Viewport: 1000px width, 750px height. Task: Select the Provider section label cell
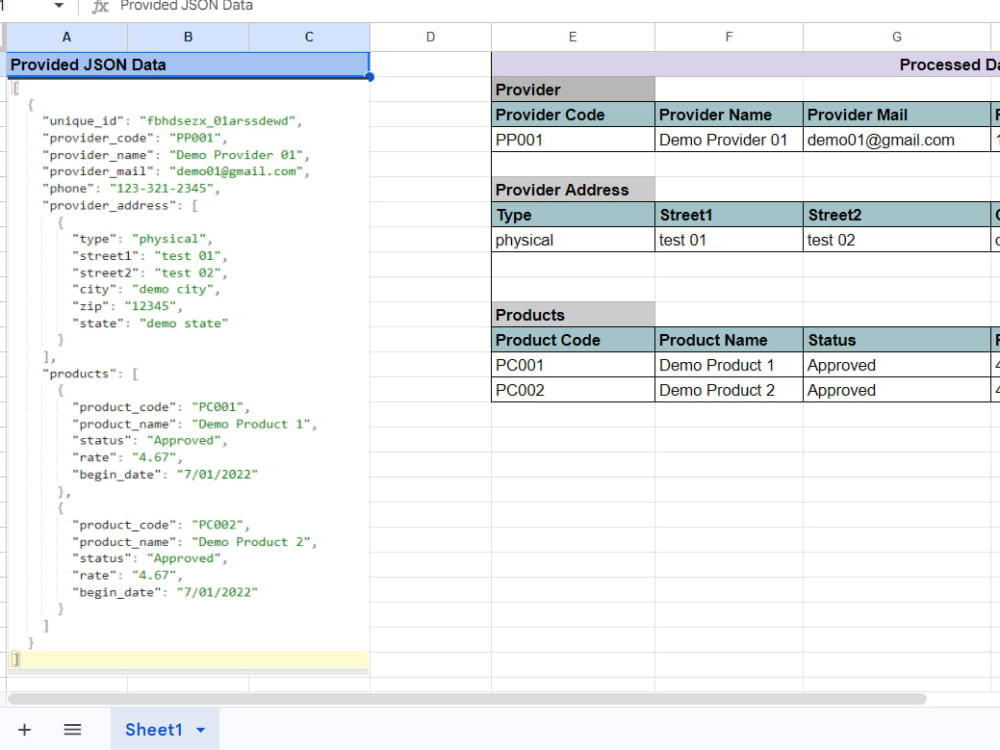(x=573, y=89)
